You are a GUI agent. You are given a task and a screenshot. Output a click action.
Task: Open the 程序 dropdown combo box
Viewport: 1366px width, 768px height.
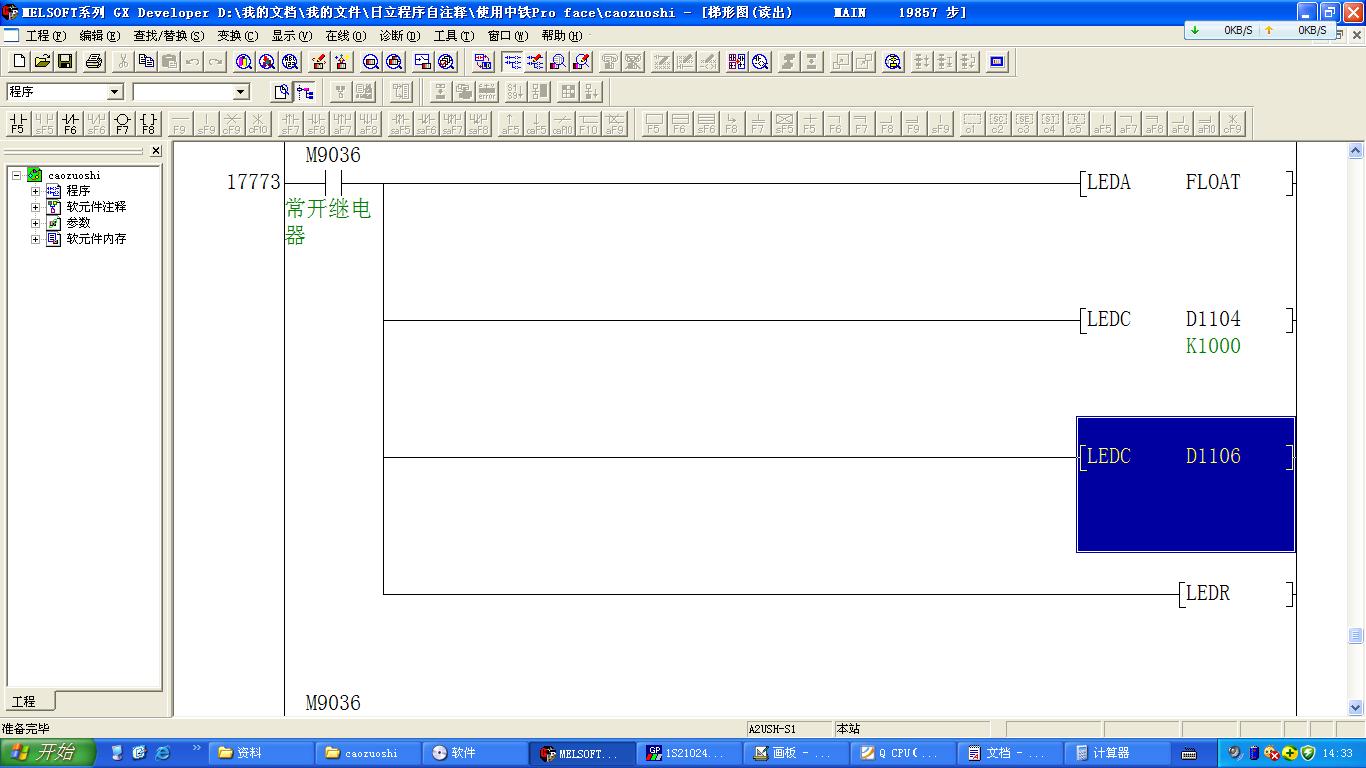(x=114, y=92)
